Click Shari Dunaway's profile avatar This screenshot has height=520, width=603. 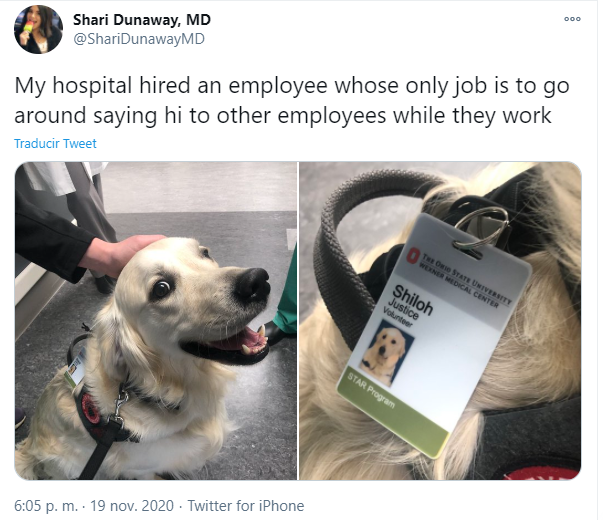point(38,29)
